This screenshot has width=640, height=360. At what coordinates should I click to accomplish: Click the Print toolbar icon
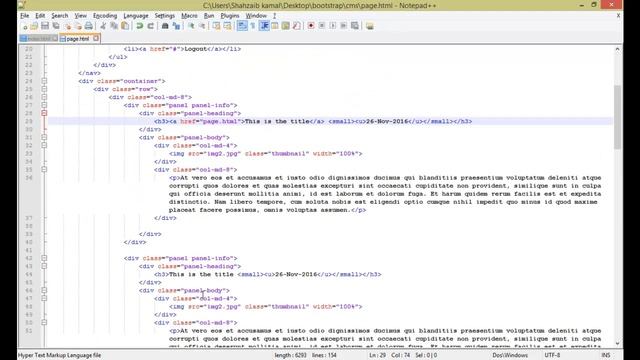(89, 26)
